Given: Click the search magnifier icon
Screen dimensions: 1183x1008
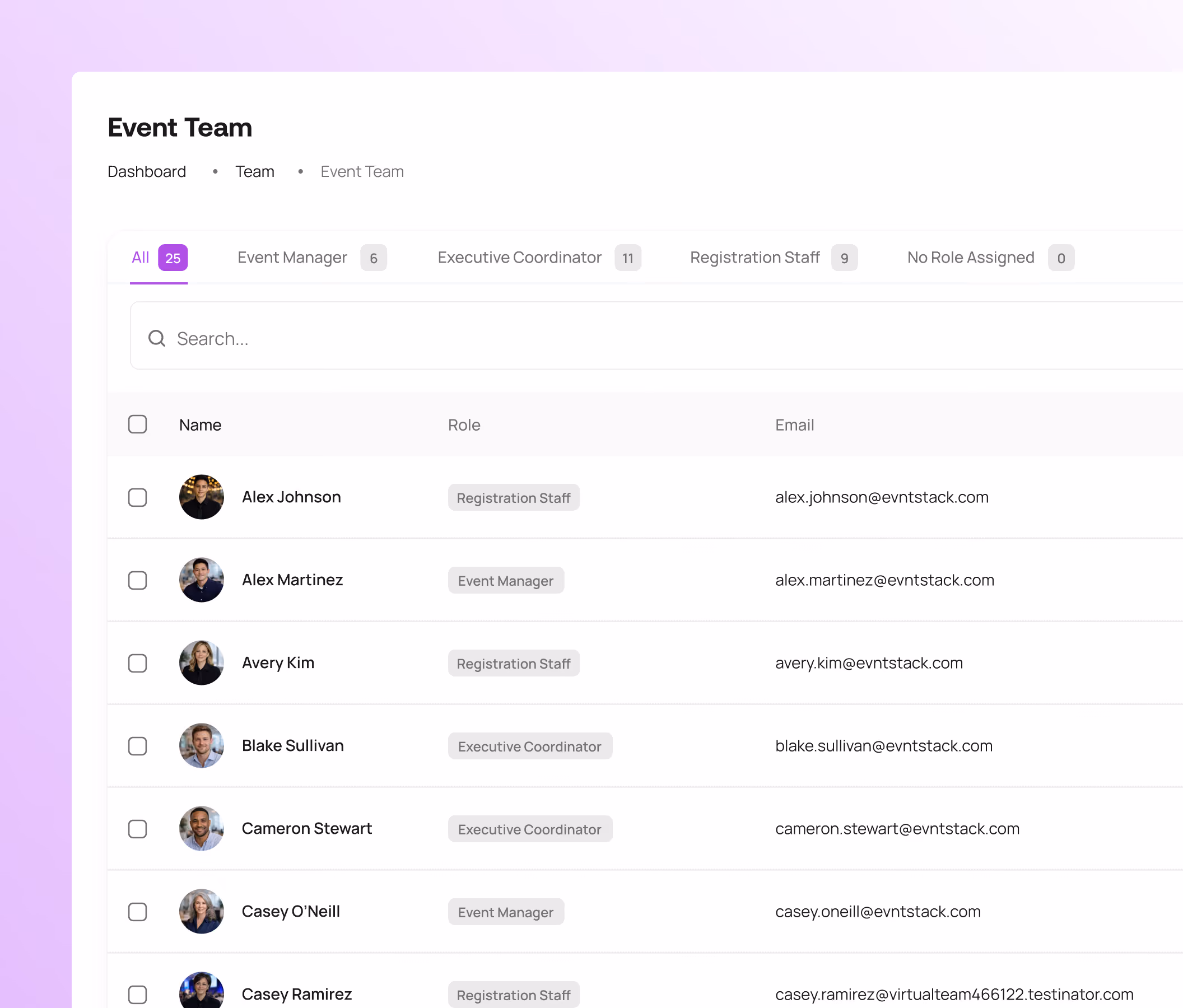Looking at the screenshot, I should point(156,338).
